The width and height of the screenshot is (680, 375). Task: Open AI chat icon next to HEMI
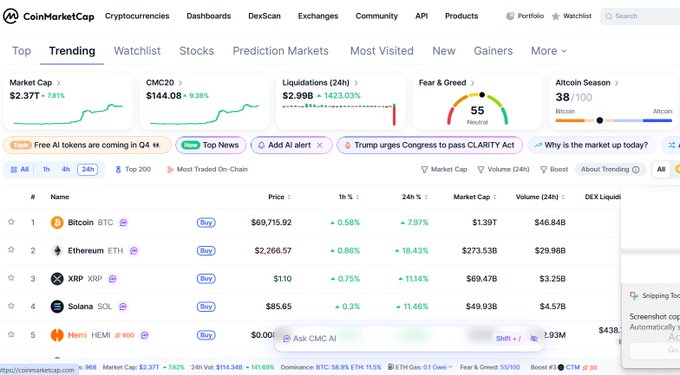[x=145, y=335]
